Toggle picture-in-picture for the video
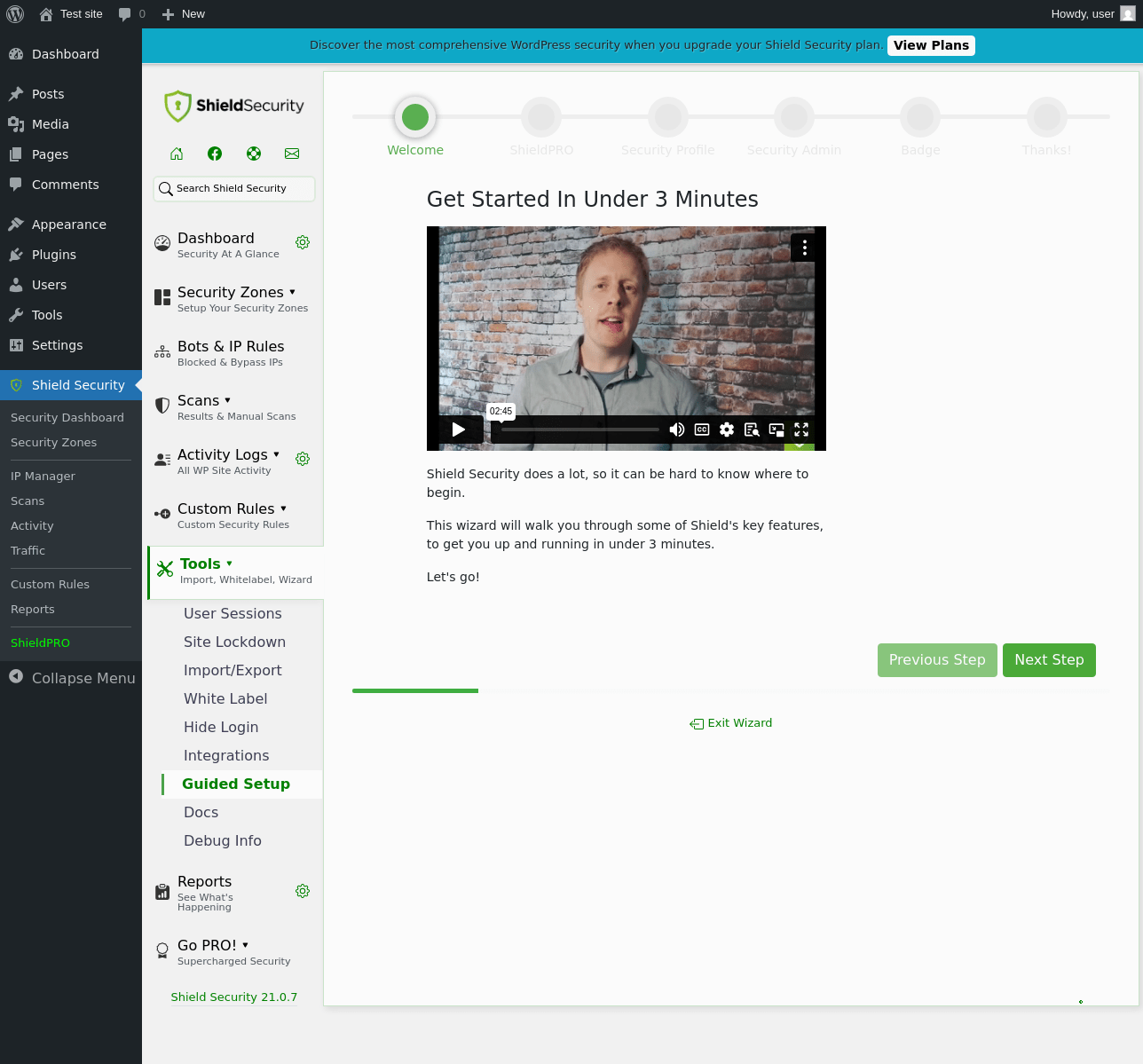1143x1064 pixels. [x=776, y=430]
